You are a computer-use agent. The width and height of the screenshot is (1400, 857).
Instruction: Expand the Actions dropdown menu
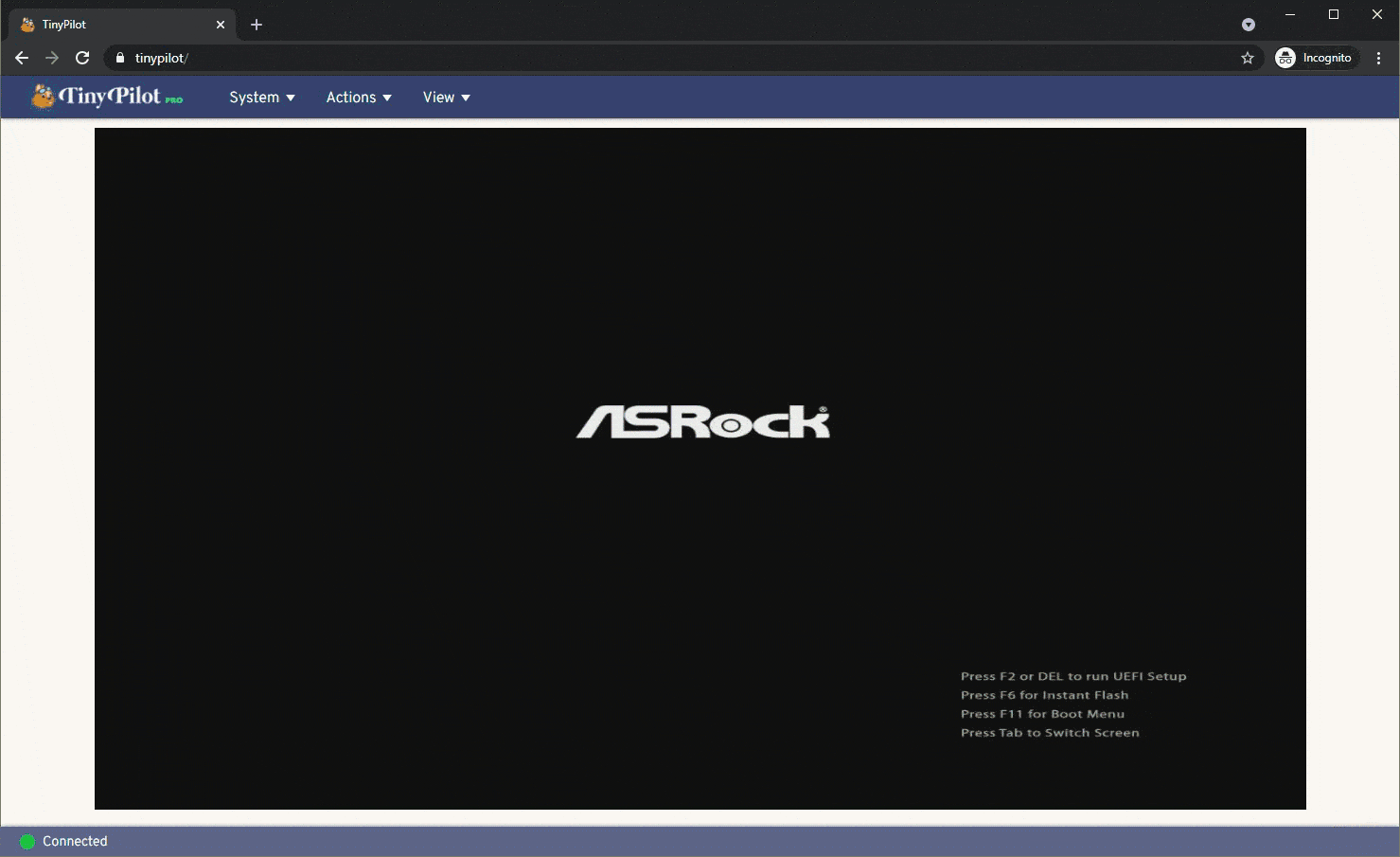coord(359,98)
